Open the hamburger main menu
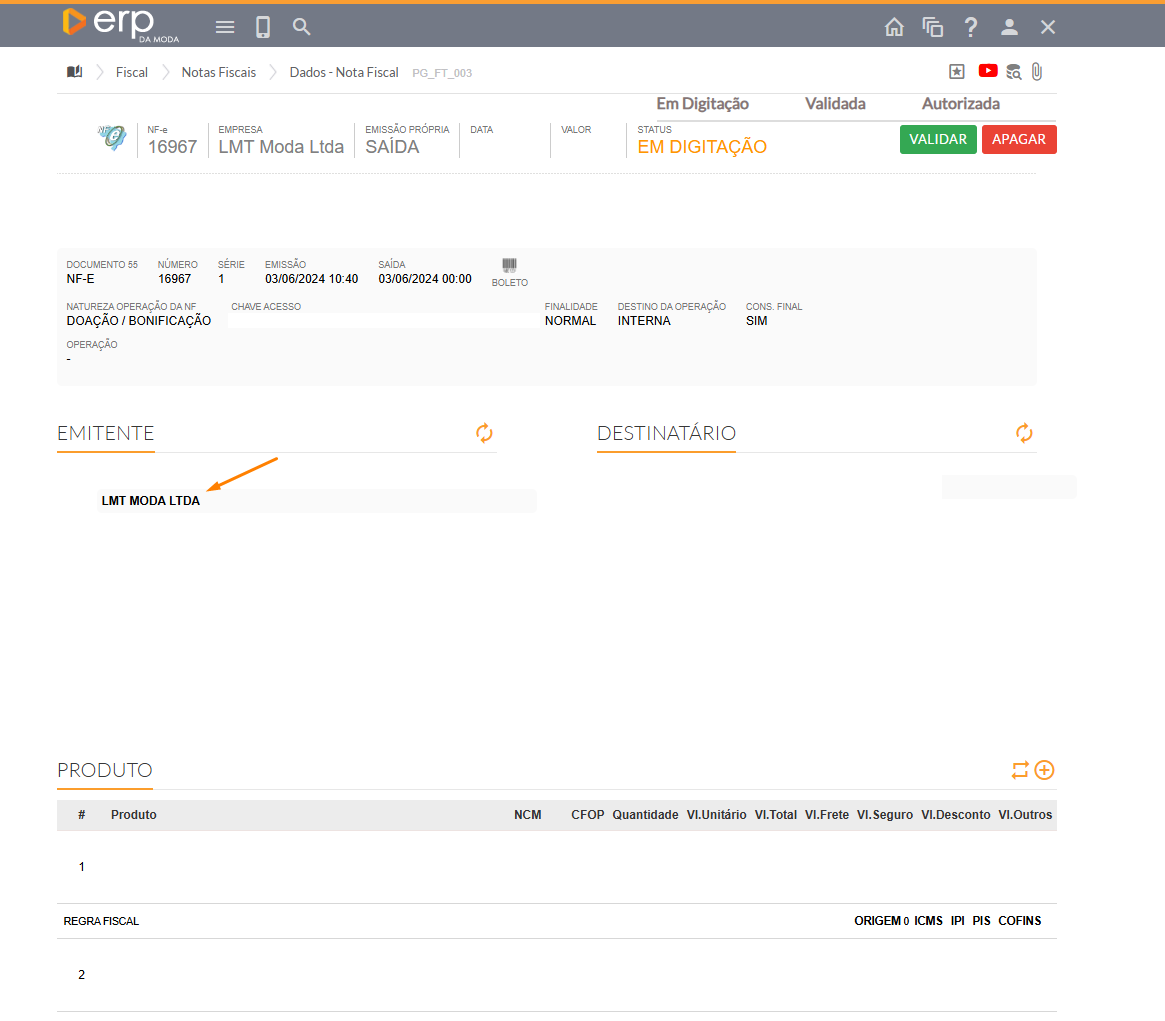Viewport: 1165px width, 1021px height. click(x=225, y=27)
